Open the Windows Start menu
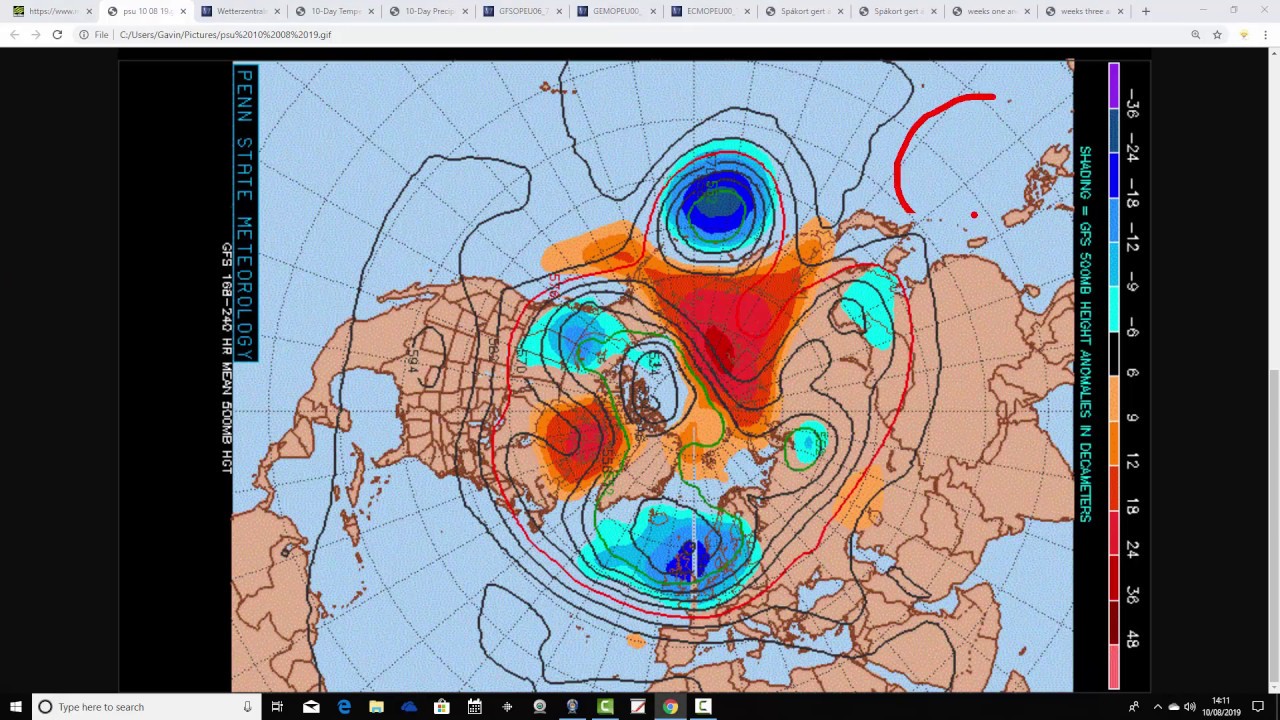This screenshot has height=720, width=1280. (16, 707)
